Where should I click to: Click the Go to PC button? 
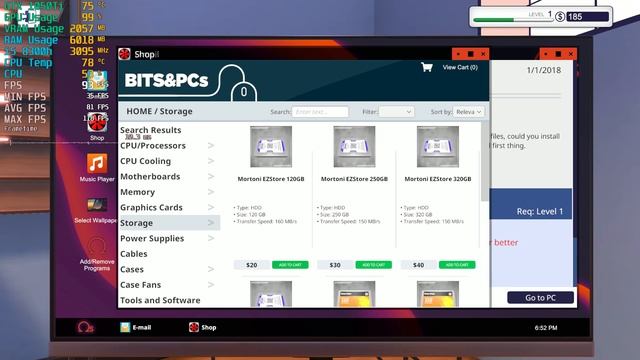pyautogui.click(x=540, y=298)
